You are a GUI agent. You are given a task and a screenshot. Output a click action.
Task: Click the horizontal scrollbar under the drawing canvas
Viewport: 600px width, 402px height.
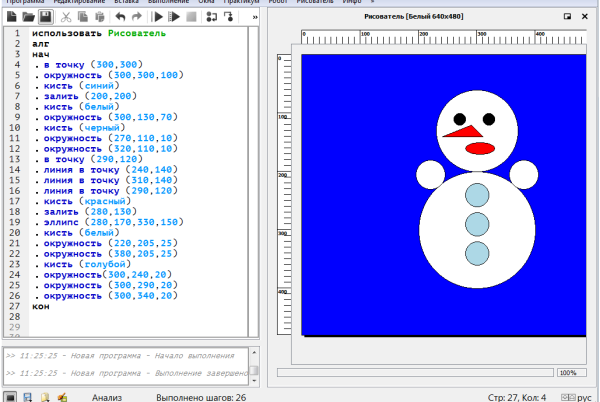click(420, 372)
